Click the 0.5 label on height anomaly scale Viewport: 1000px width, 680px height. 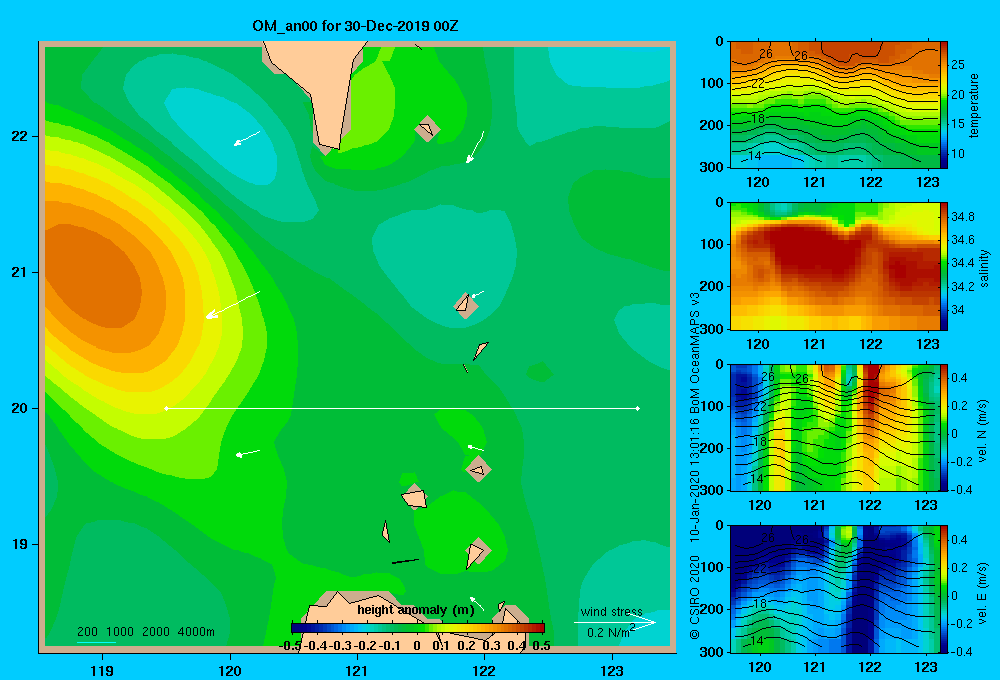(541, 646)
